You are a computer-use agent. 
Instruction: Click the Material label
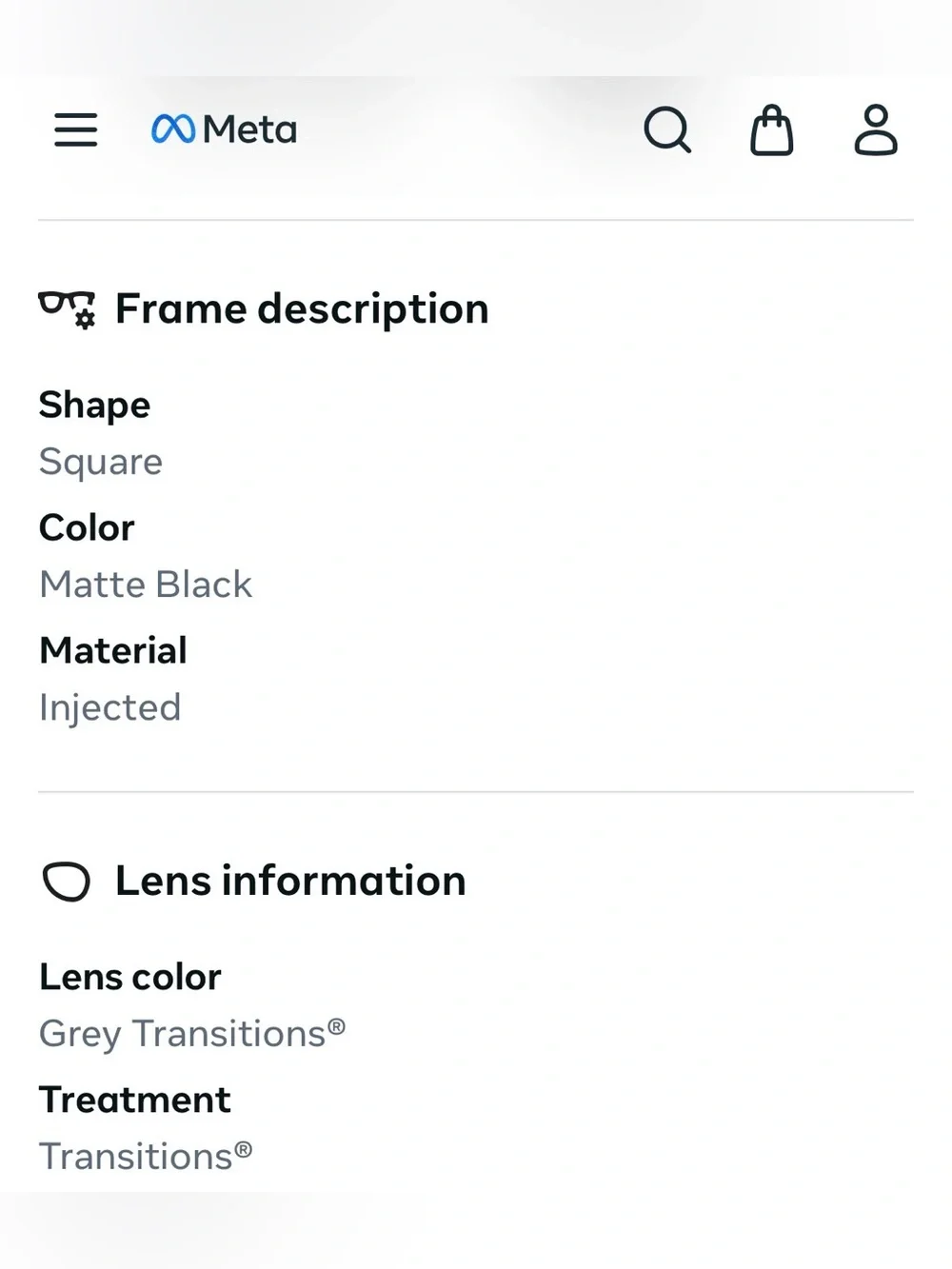(113, 650)
